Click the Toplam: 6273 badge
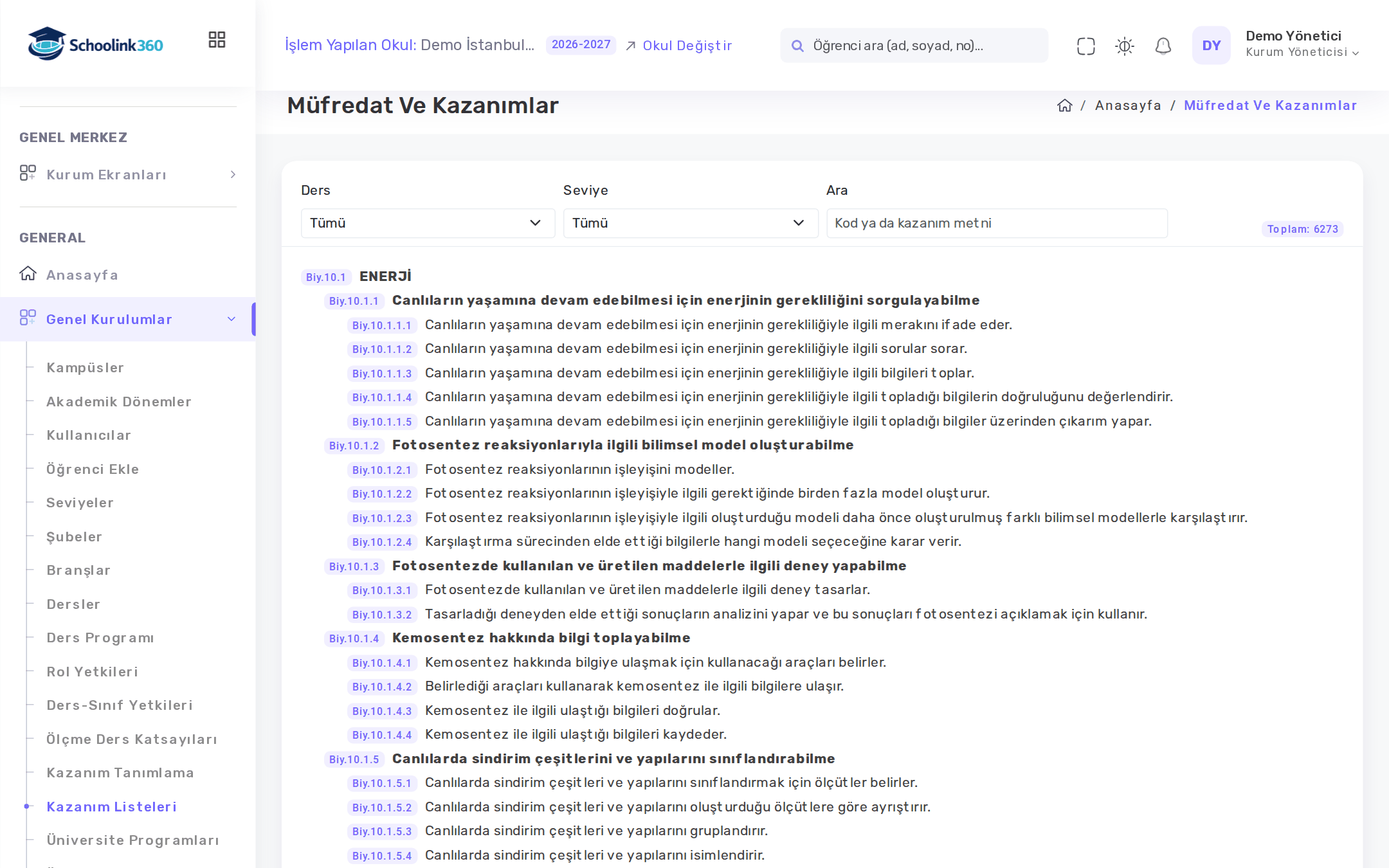Viewport: 1389px width, 868px height. click(x=1302, y=229)
